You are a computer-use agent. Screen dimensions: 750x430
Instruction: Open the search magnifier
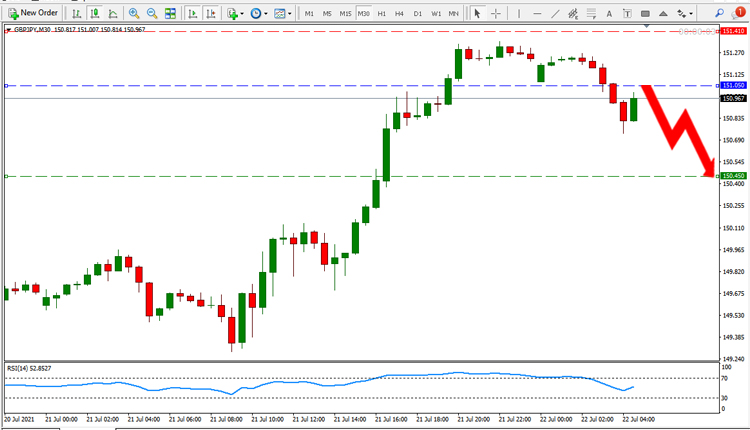tap(719, 13)
